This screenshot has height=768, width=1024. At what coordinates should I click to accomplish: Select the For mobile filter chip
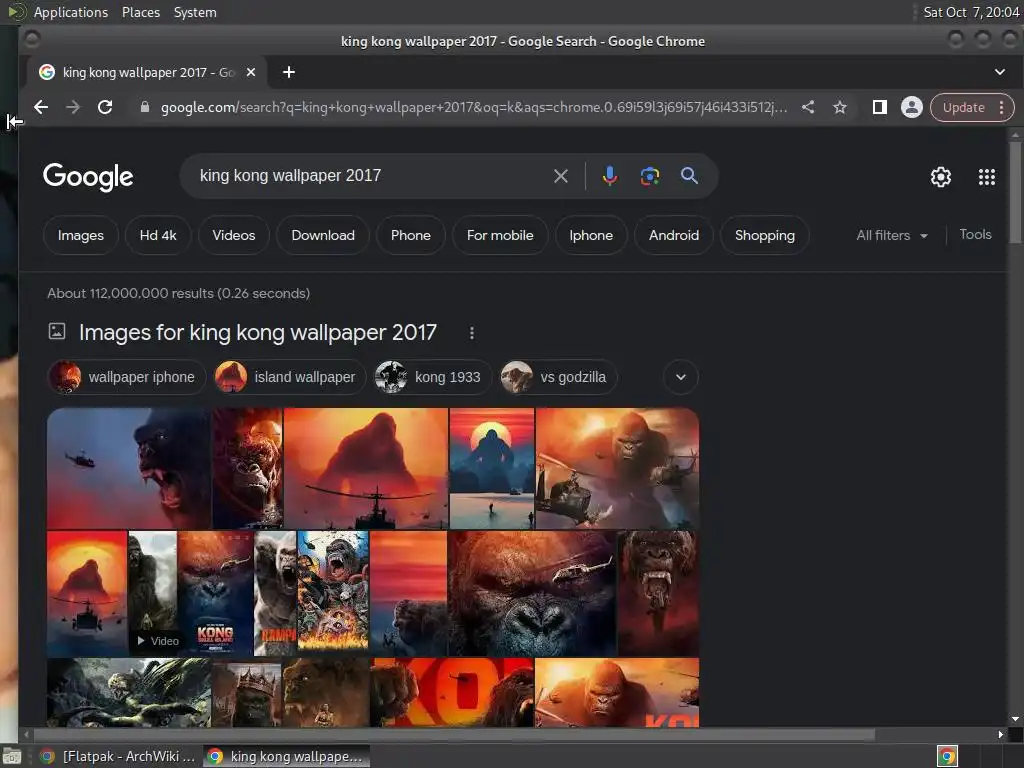tap(500, 235)
